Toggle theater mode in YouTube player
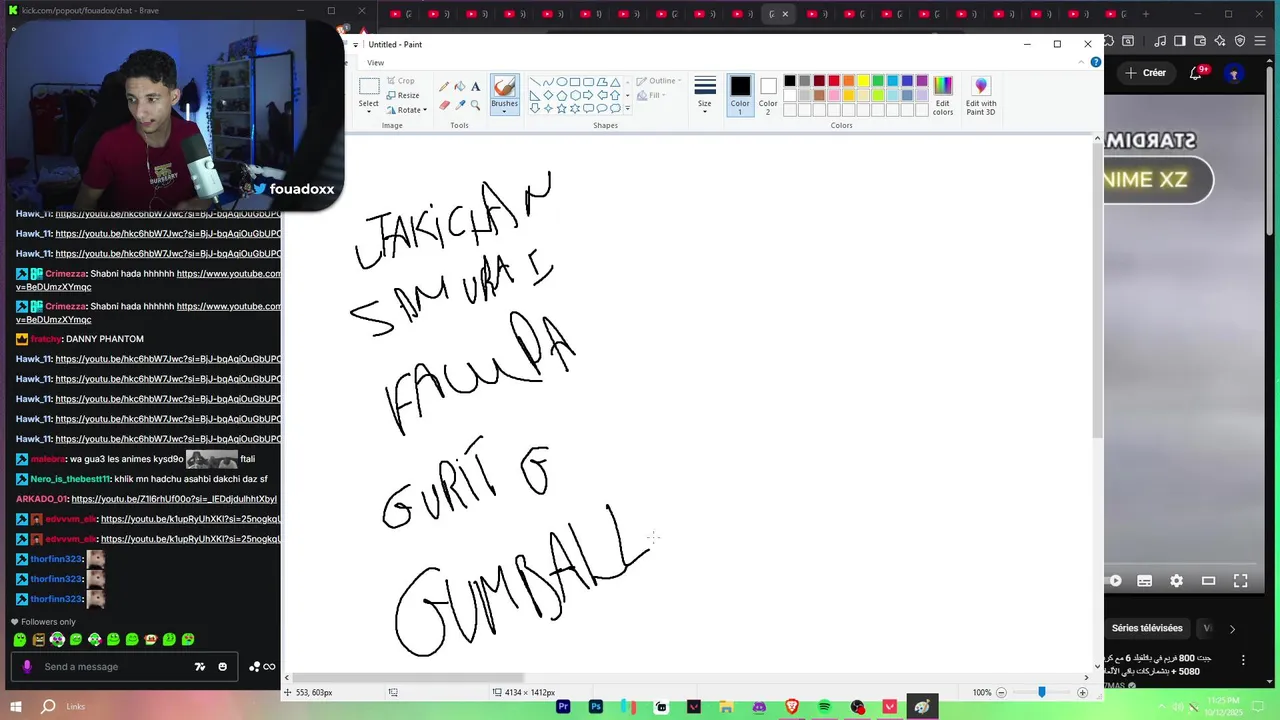Image resolution: width=1280 pixels, height=720 pixels. coord(1209,580)
